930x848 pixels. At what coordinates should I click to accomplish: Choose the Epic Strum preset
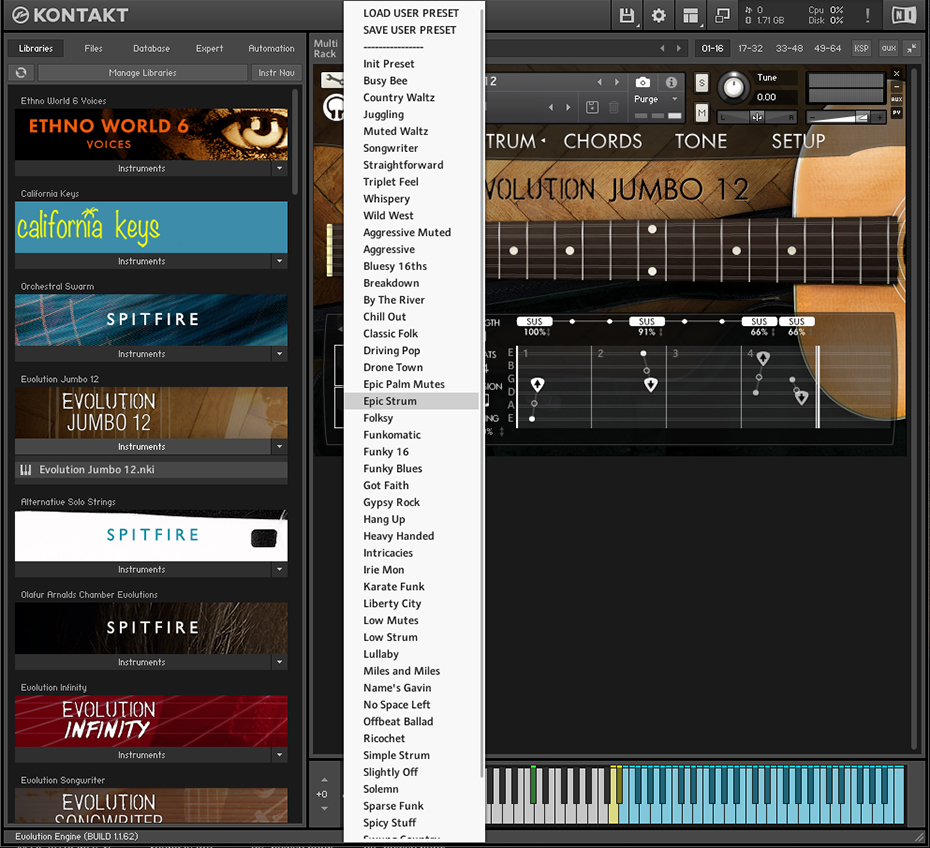pos(411,401)
